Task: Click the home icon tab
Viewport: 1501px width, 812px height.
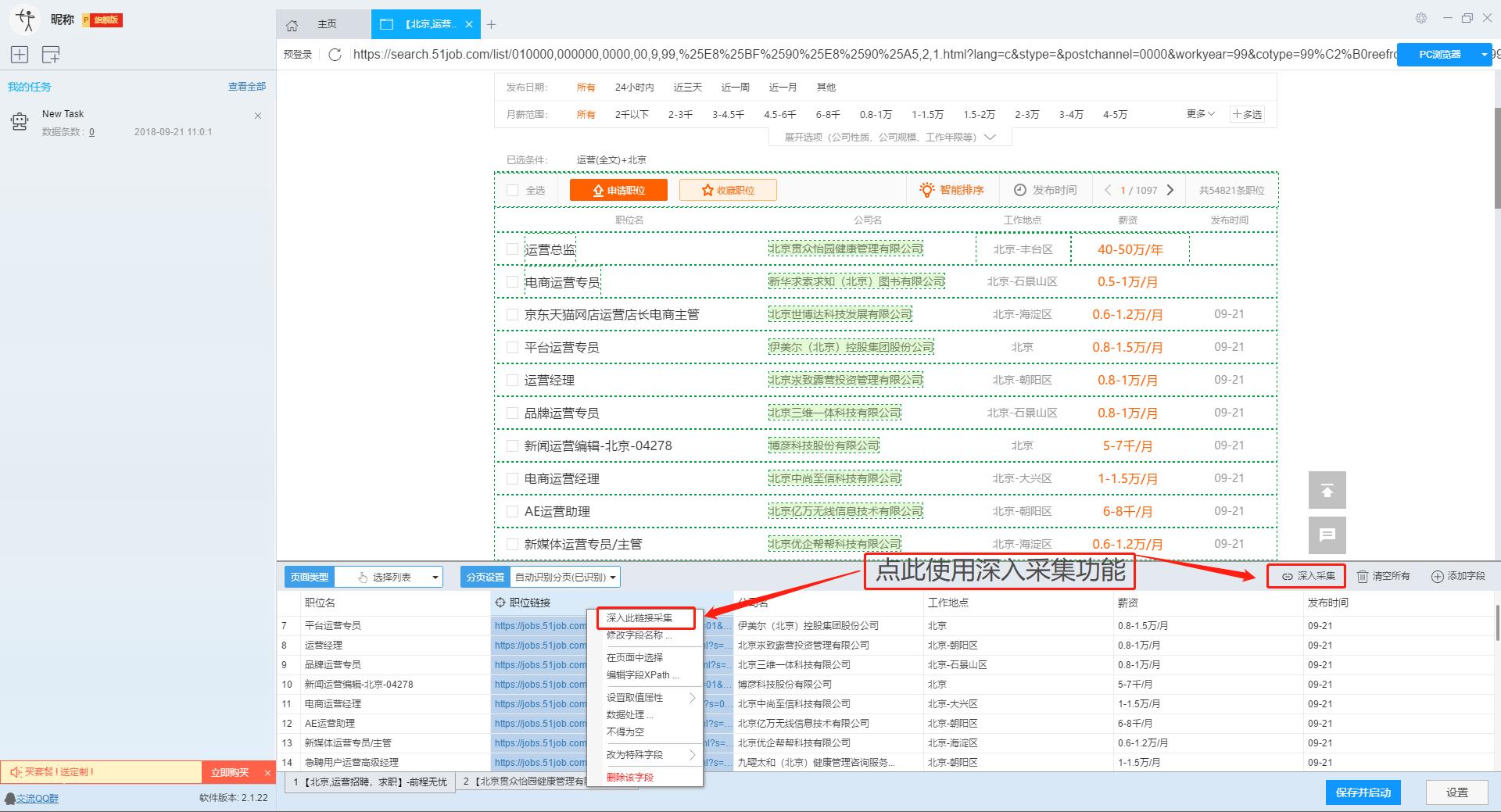Action: pos(292,25)
